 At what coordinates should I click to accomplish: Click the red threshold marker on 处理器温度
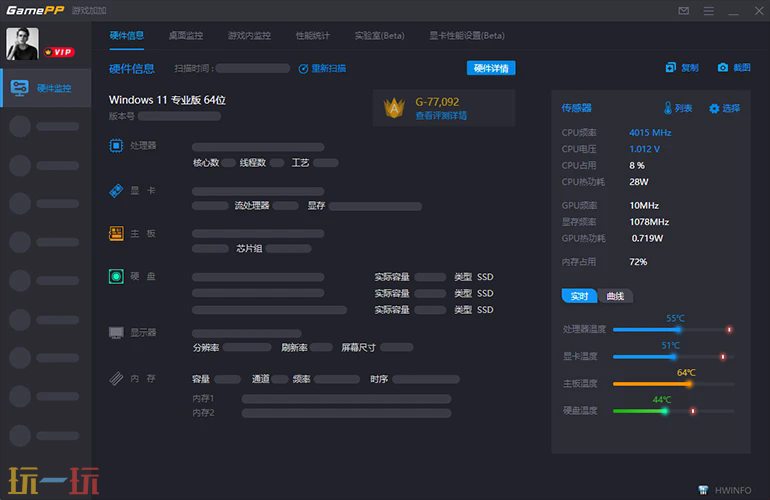coord(729,330)
